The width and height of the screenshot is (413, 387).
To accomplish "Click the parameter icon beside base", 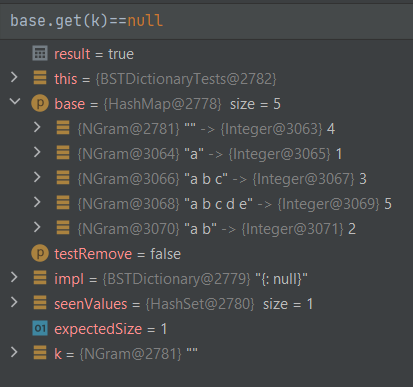I will tap(40, 103).
